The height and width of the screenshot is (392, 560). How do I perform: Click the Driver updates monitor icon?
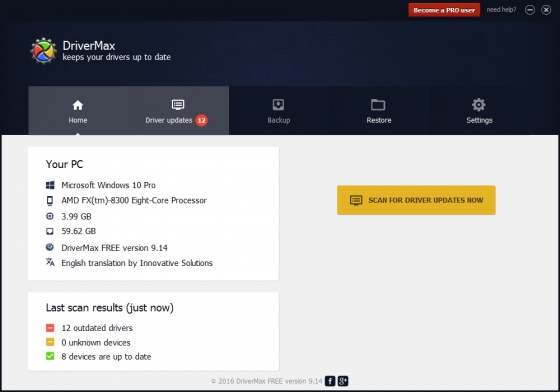tap(178, 105)
